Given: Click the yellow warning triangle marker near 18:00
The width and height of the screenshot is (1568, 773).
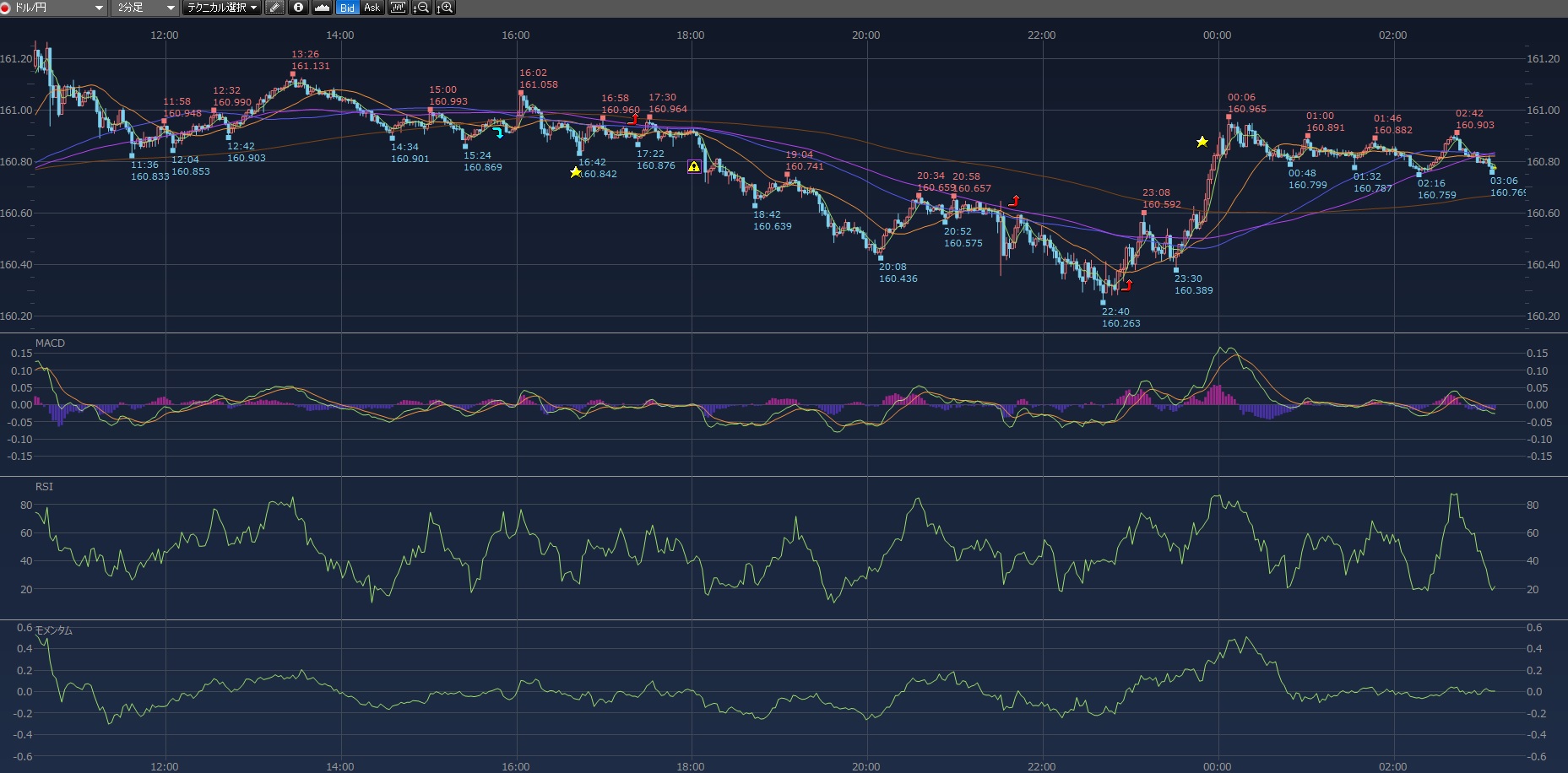Looking at the screenshot, I should 693,167.
